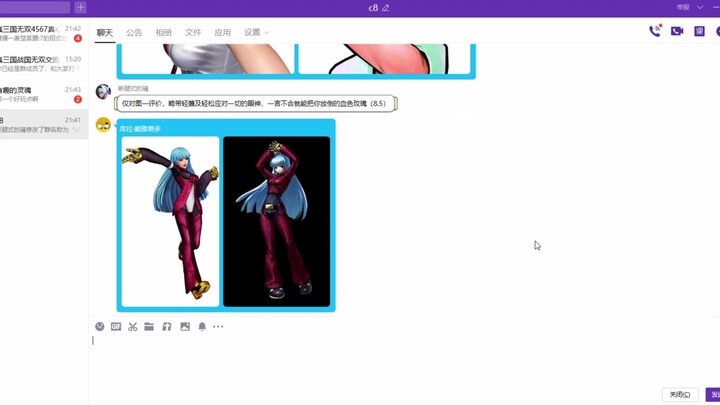
Task: Click the edit pencil next to c8
Action: (386, 8)
